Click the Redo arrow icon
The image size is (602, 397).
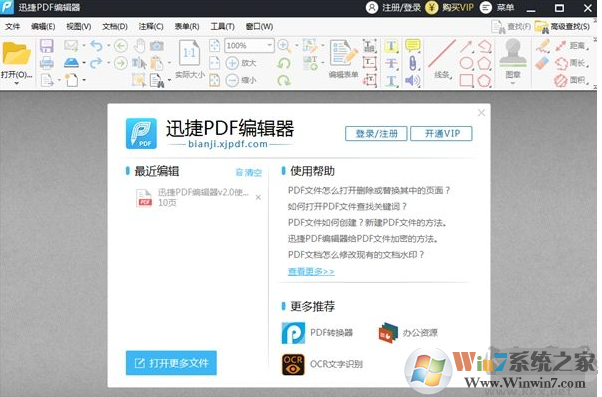[x=96, y=63]
